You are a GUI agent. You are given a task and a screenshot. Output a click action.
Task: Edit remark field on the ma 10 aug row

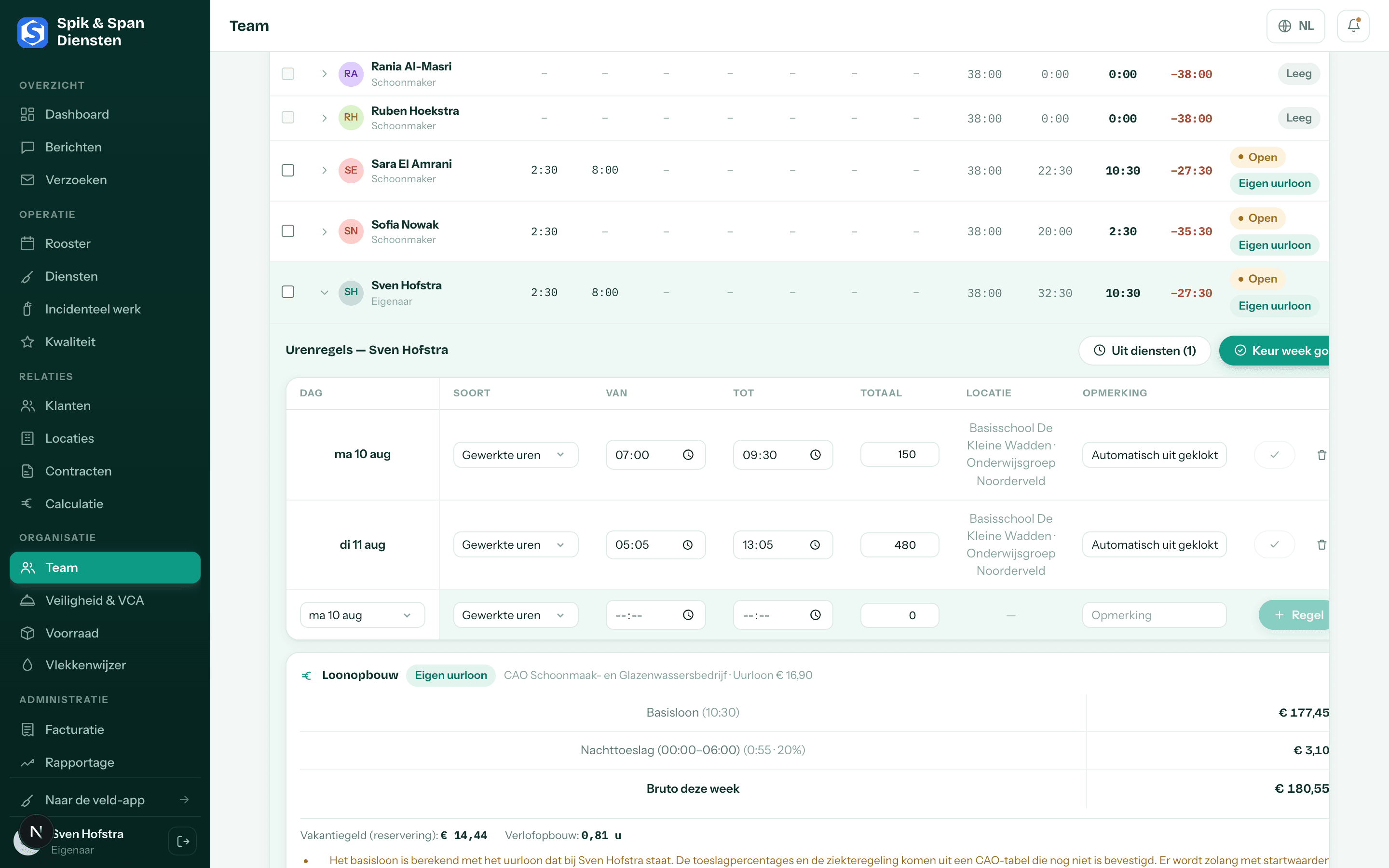[x=1154, y=455]
